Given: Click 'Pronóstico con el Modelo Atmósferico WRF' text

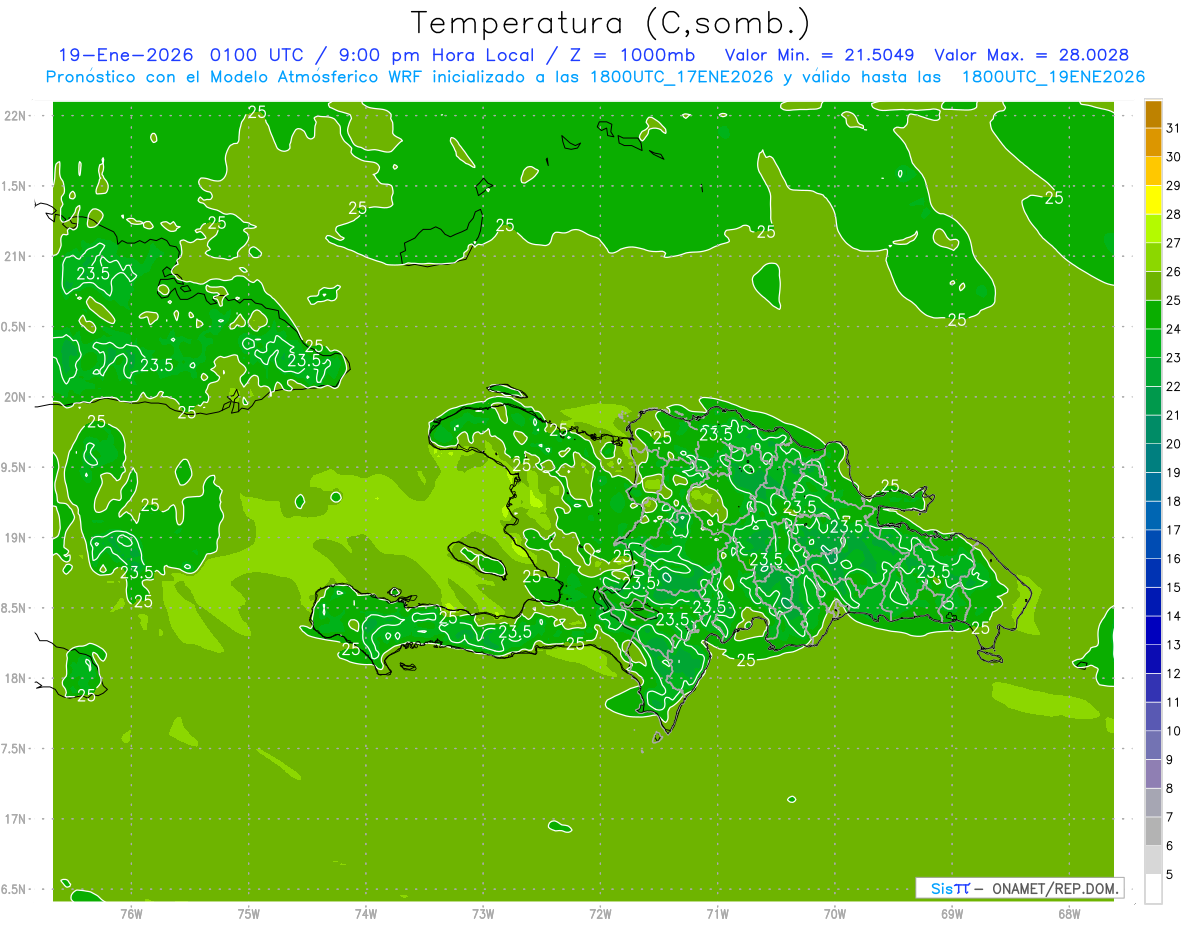Looking at the screenshot, I should 235,77.
